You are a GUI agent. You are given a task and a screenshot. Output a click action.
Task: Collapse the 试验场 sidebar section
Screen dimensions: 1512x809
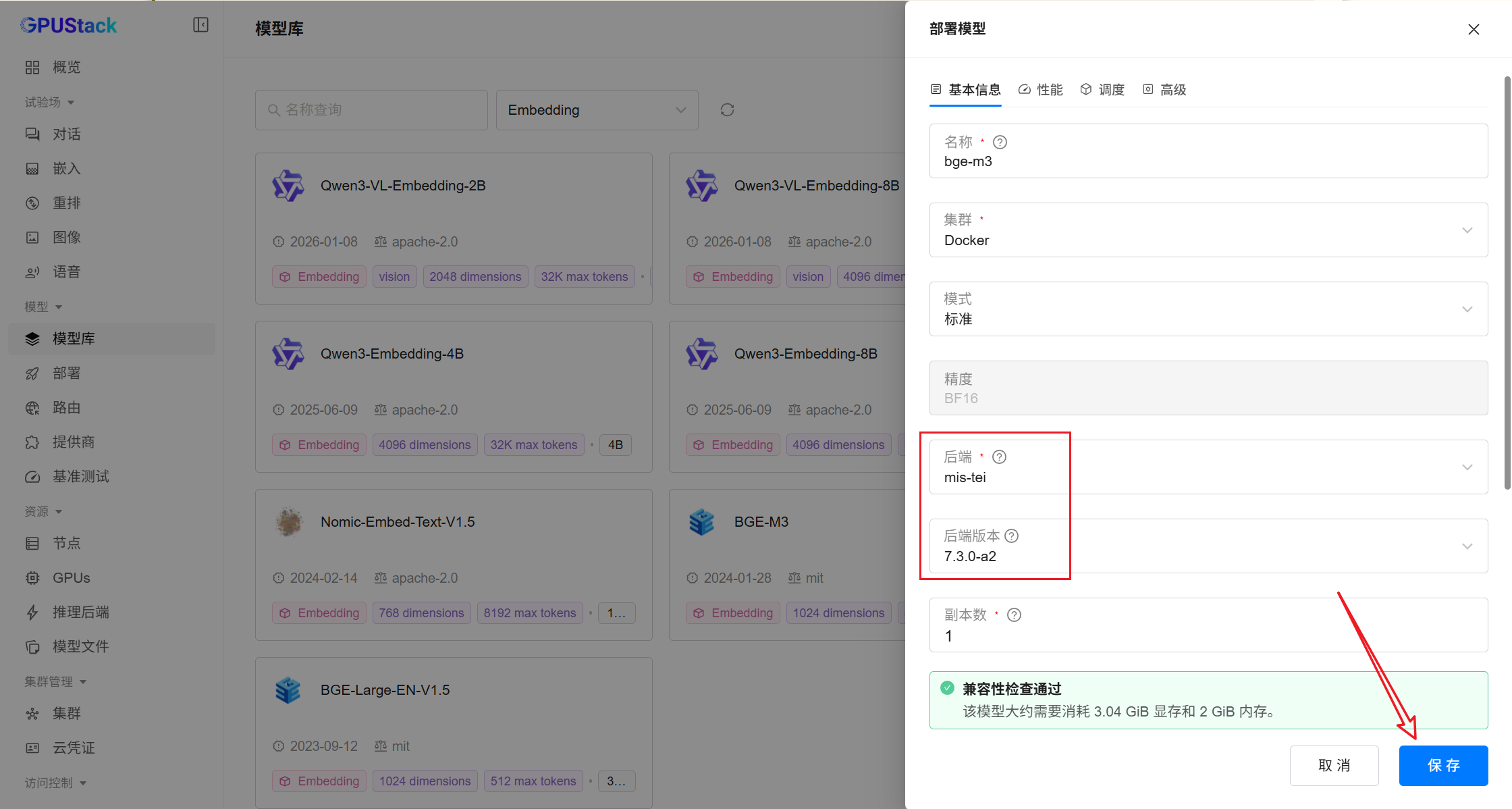[49, 102]
